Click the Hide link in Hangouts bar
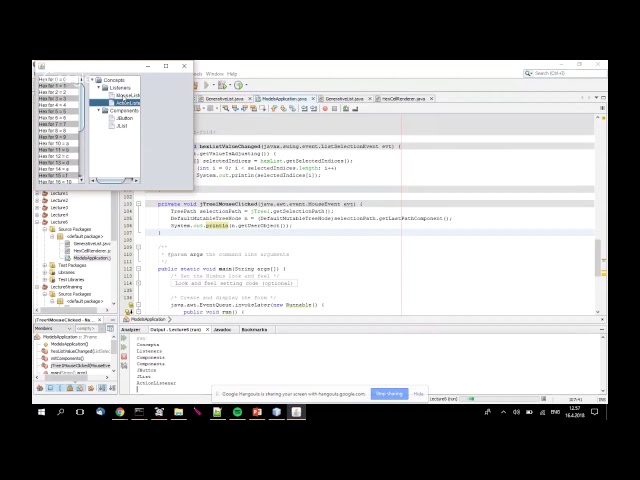This screenshot has width=640, height=480. [x=418, y=394]
